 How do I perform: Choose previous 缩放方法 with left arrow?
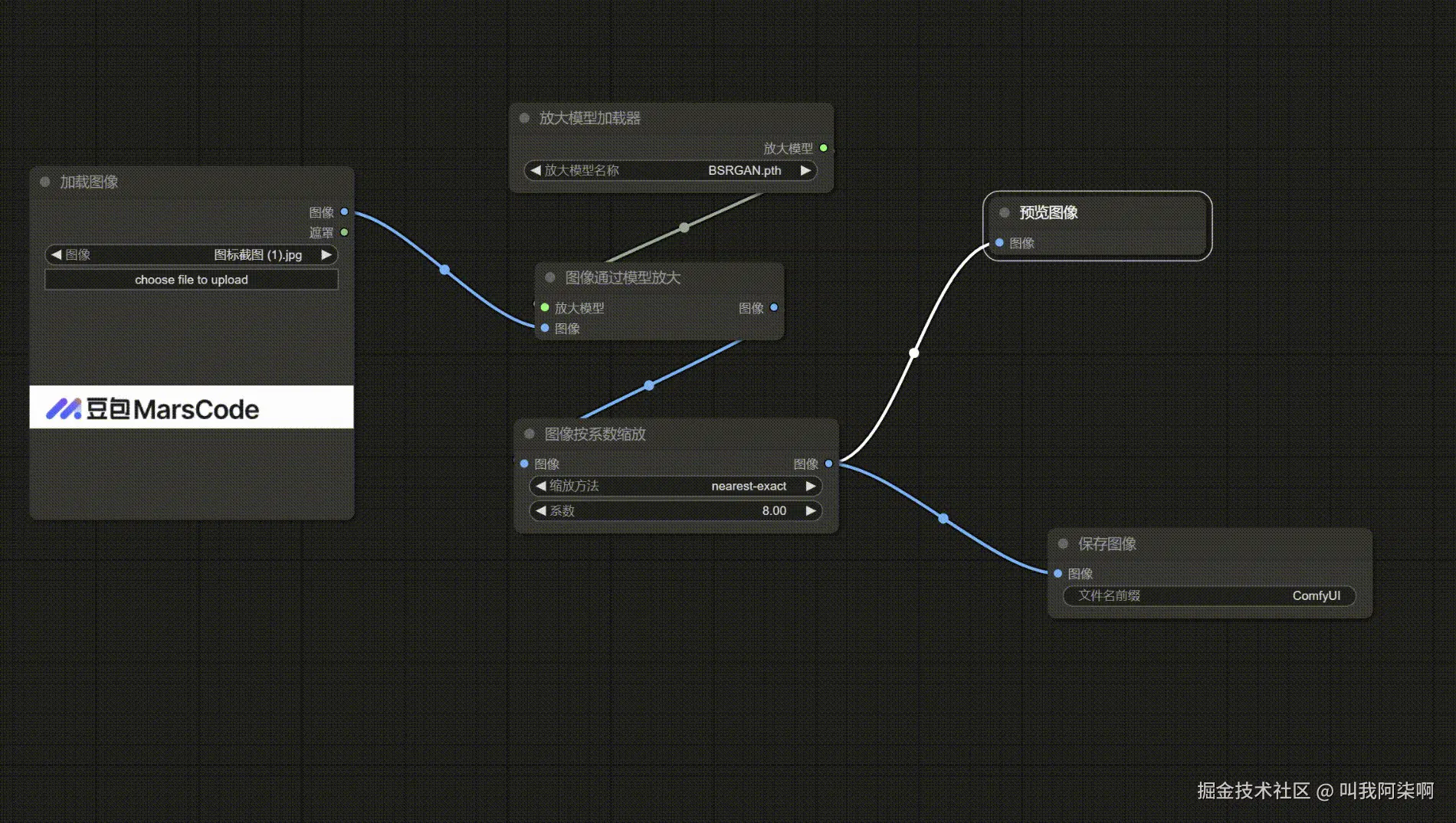point(541,486)
